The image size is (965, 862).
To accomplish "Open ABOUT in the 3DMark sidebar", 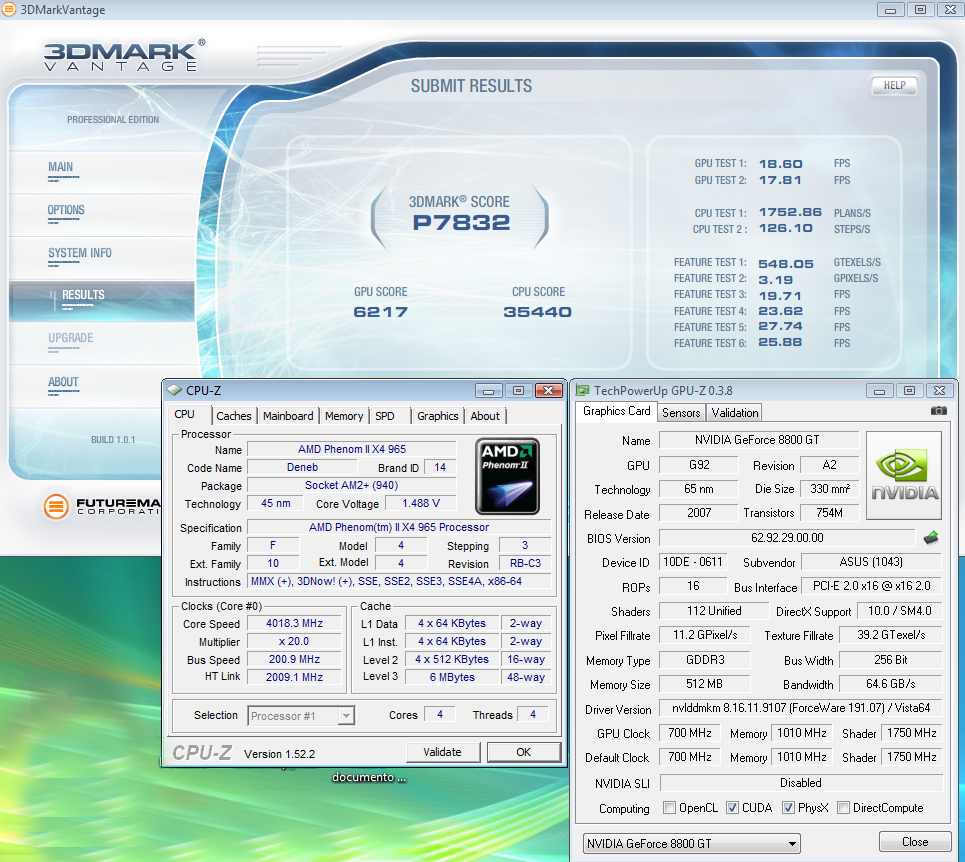I will [63, 382].
